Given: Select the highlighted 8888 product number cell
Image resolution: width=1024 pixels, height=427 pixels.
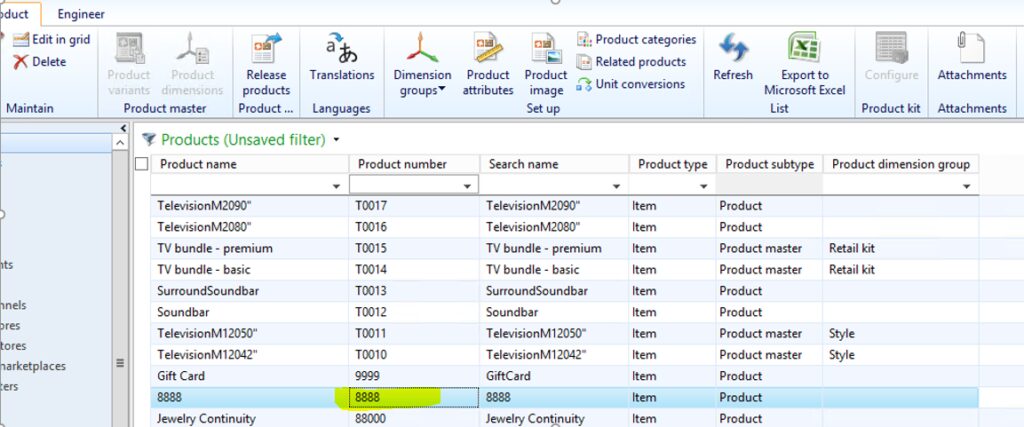Looking at the screenshot, I should point(413,397).
